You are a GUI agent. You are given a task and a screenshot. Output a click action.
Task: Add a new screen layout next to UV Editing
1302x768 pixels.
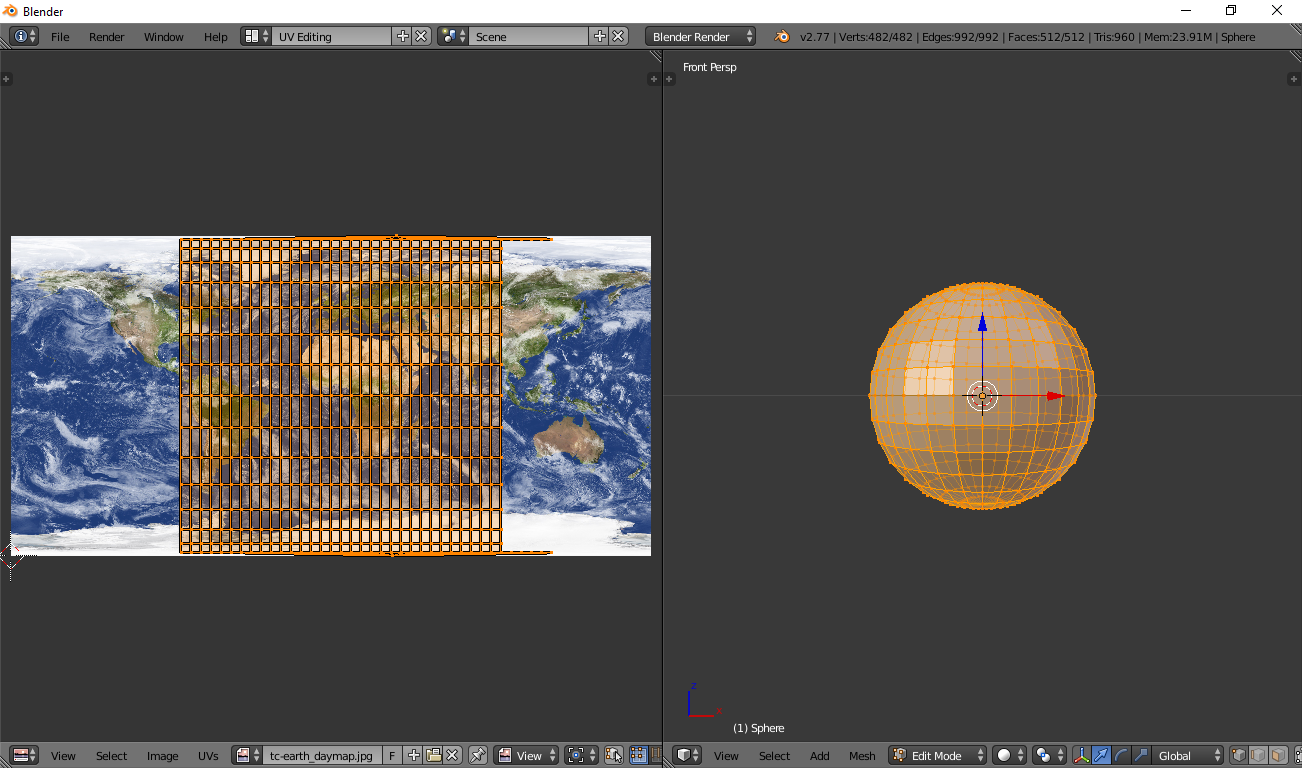403,37
